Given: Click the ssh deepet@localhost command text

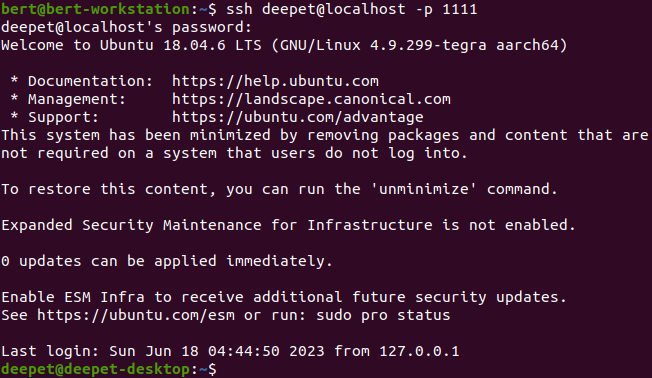Looking at the screenshot, I should (316, 9).
